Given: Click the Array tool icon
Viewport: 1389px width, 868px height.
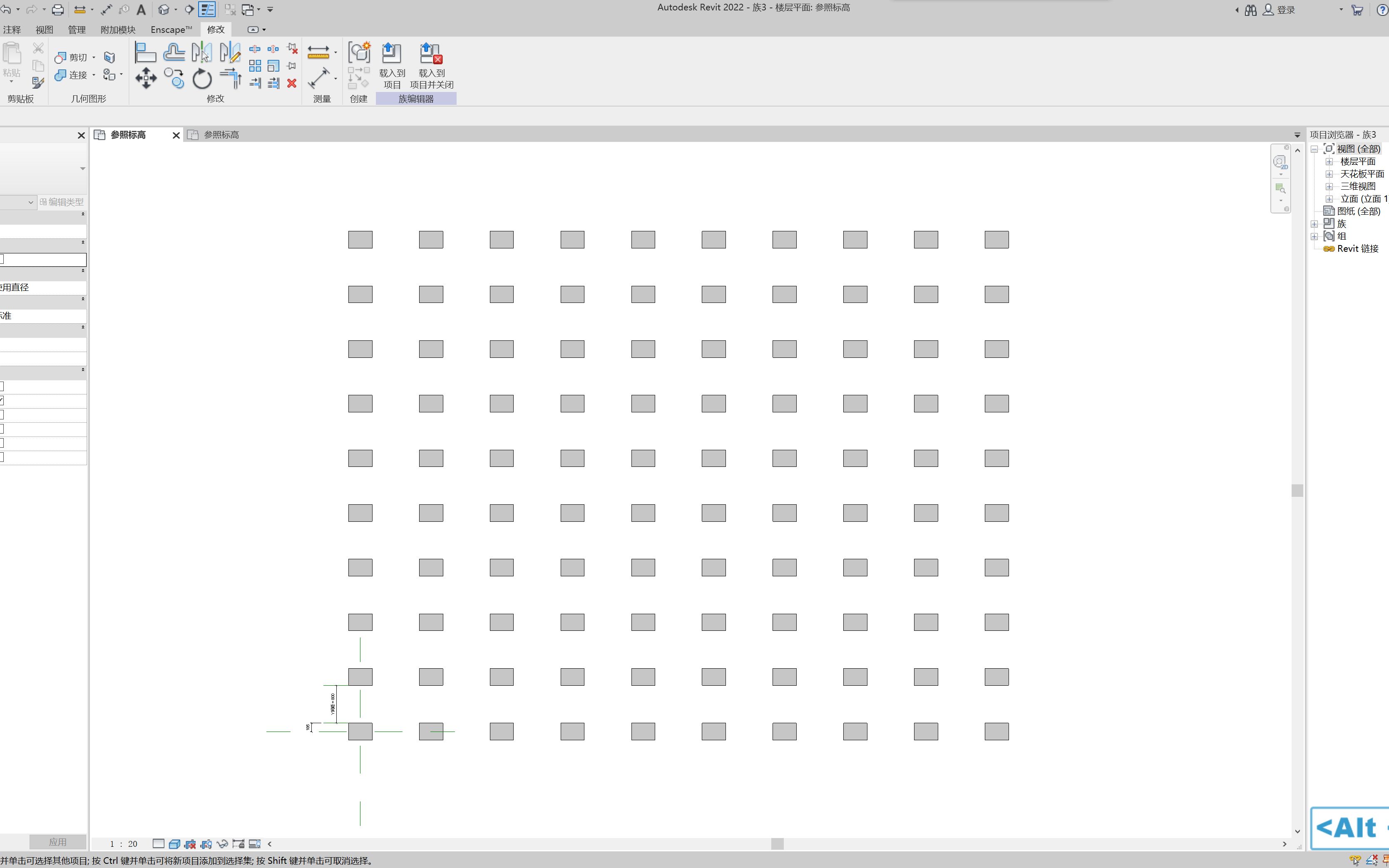Looking at the screenshot, I should coord(255,66).
